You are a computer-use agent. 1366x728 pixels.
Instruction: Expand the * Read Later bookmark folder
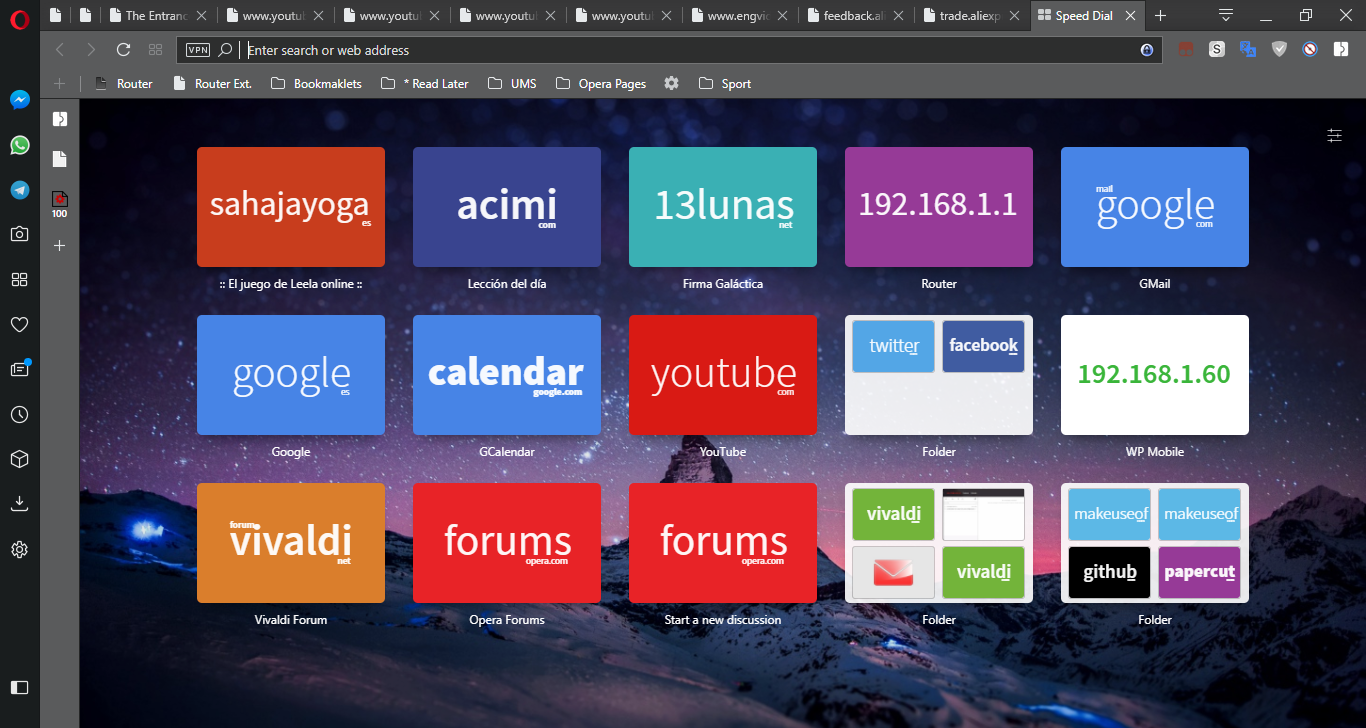click(425, 84)
